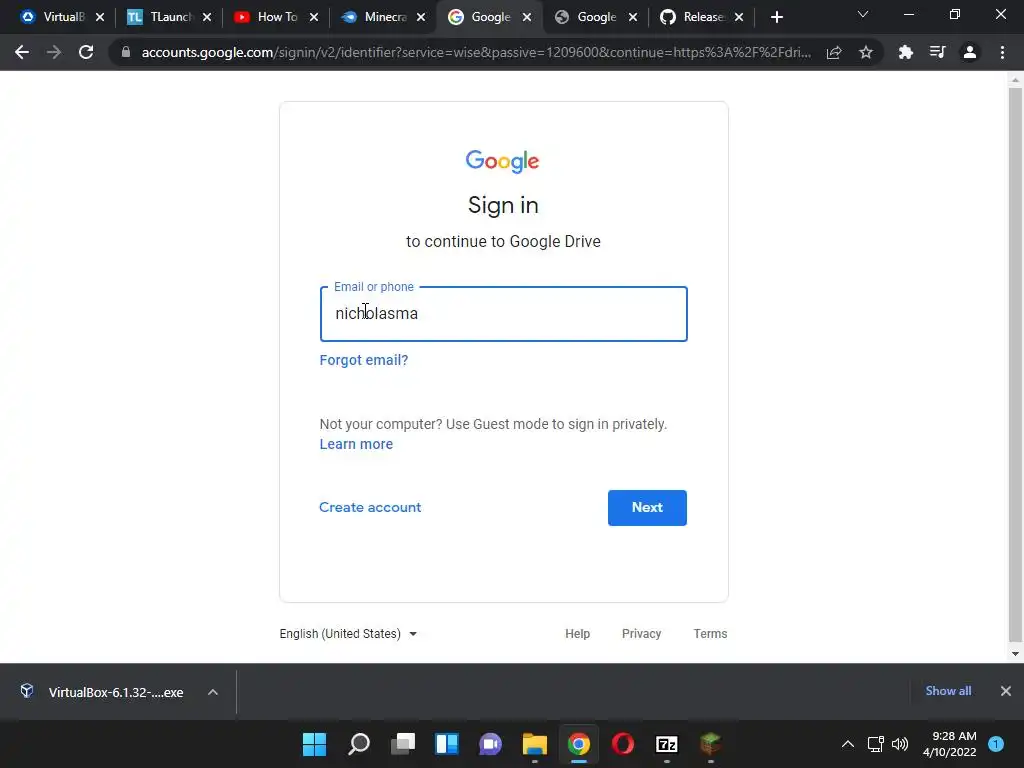Close the Releases tab
The width and height of the screenshot is (1024, 768).
click(739, 17)
